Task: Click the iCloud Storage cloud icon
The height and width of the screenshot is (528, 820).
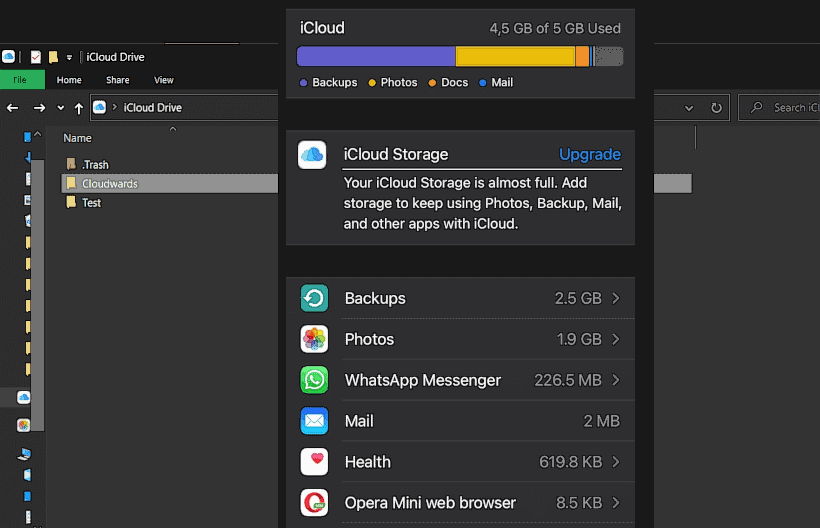Action: tap(312, 155)
